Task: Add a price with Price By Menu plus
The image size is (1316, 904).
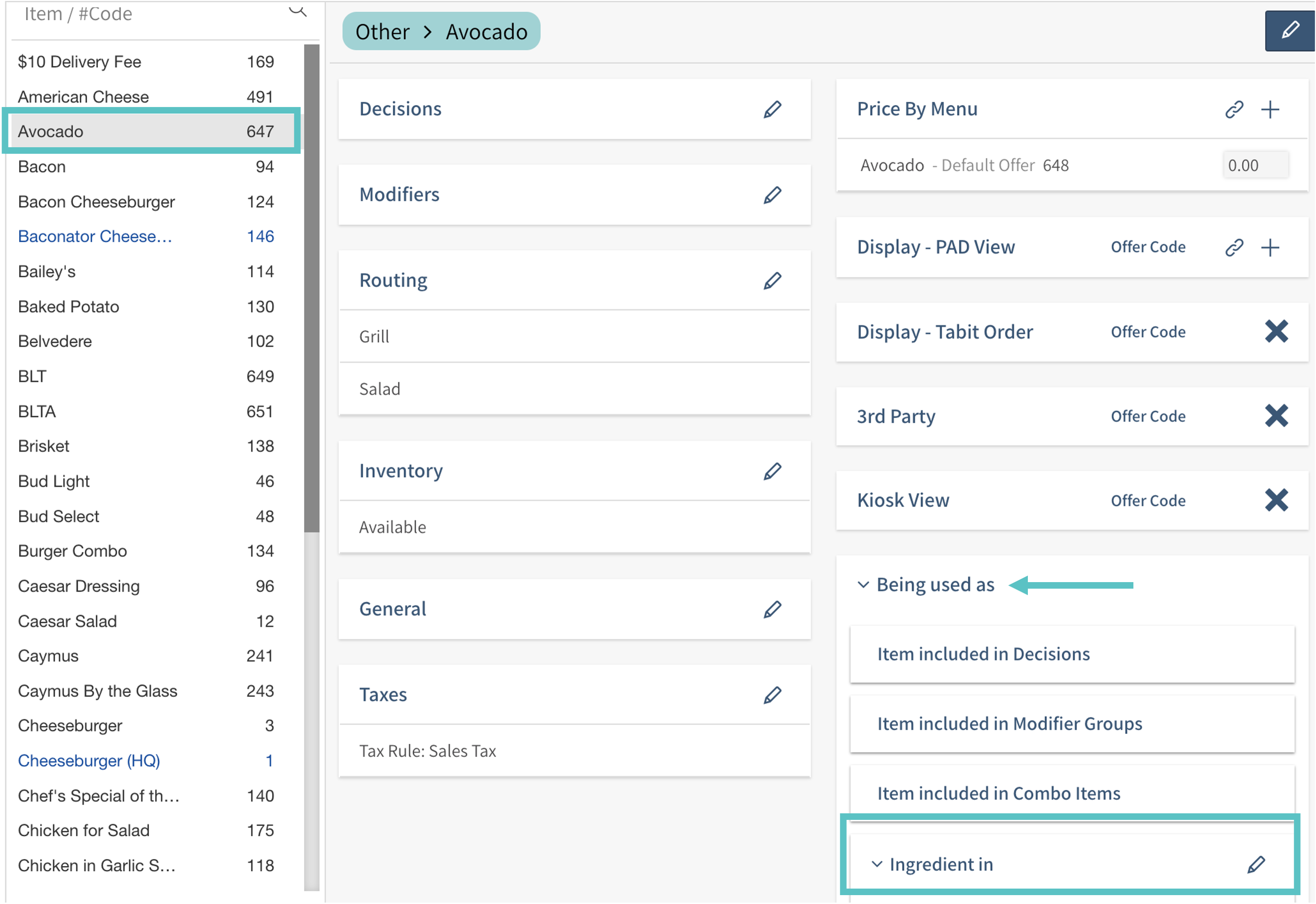Action: point(1270,109)
